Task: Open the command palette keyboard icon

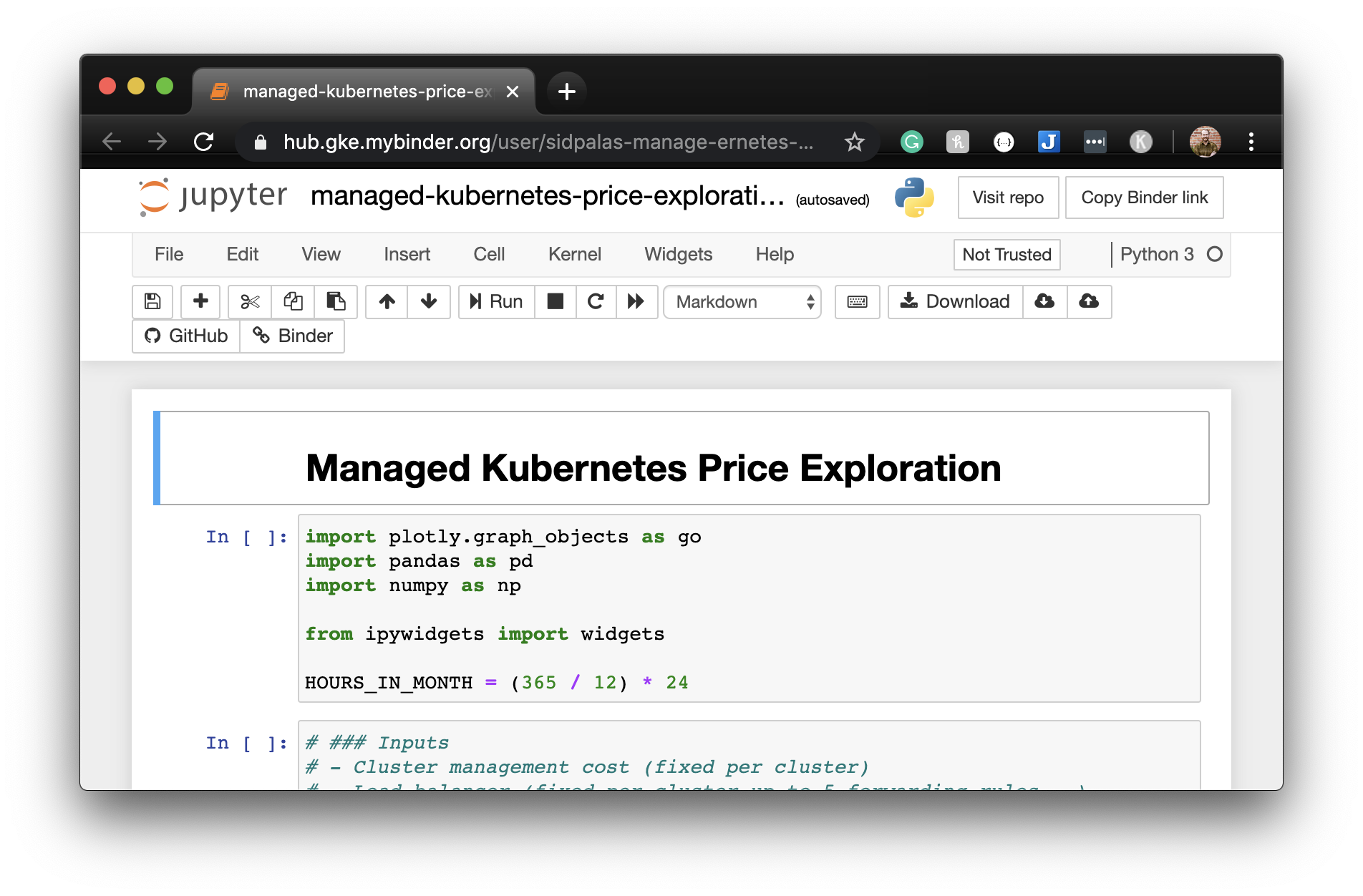Action: coord(857,302)
